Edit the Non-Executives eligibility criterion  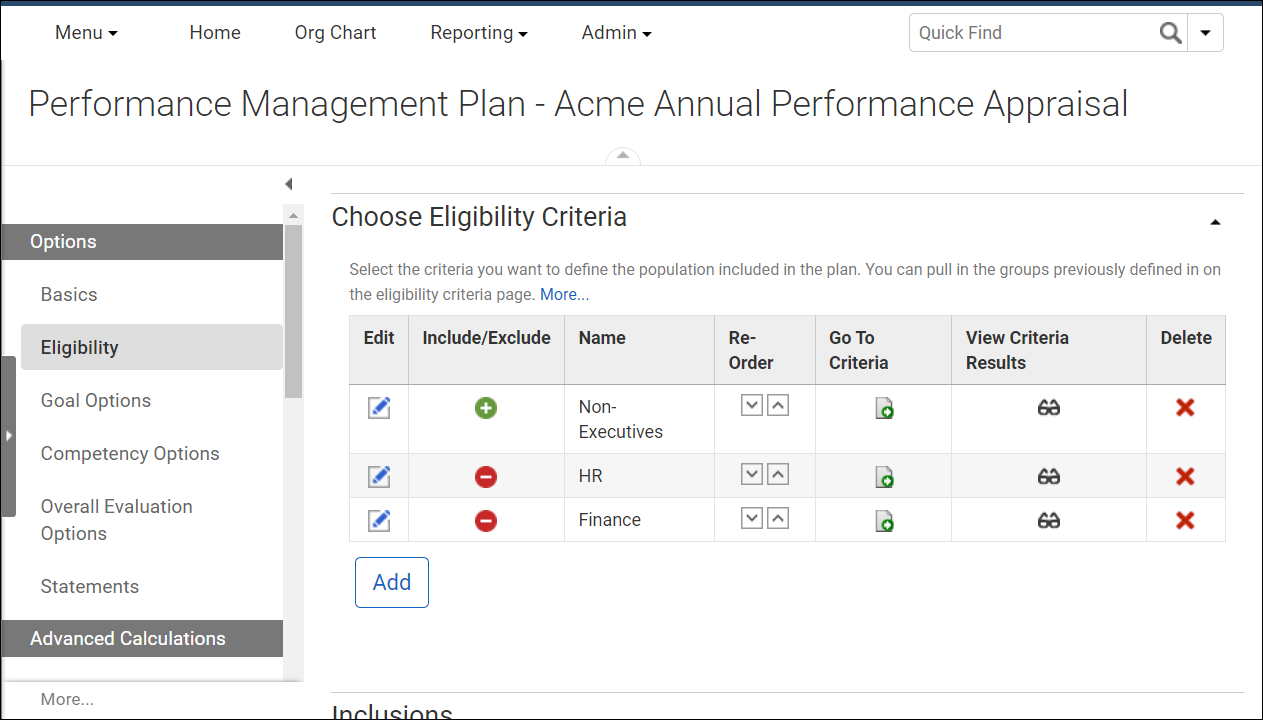tap(378, 406)
